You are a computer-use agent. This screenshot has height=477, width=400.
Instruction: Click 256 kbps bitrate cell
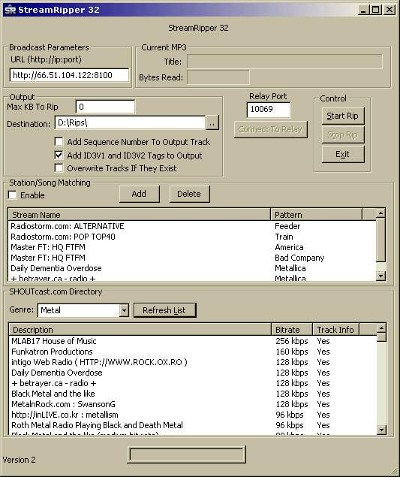click(x=292, y=341)
